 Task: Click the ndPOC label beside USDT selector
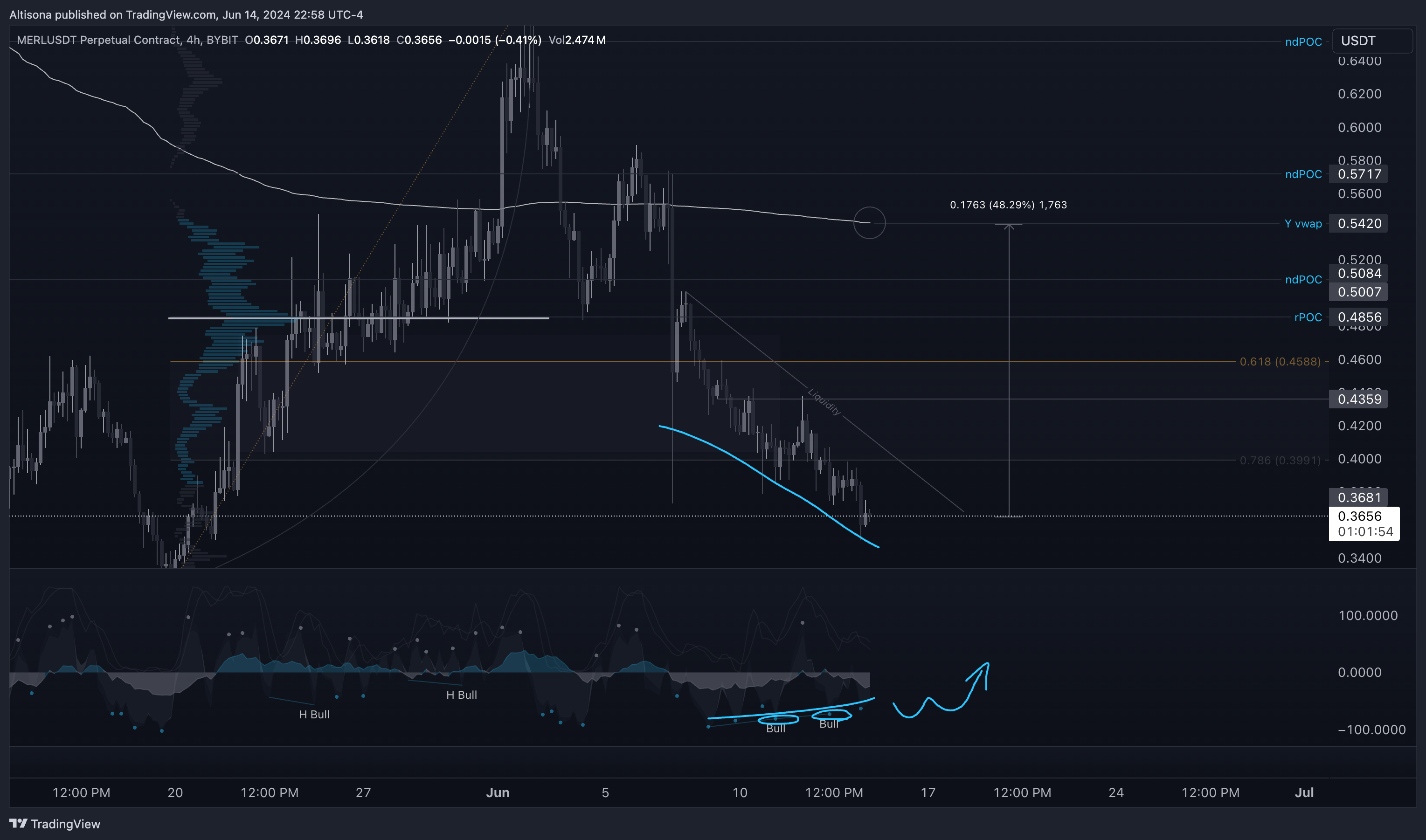pyautogui.click(x=1303, y=42)
